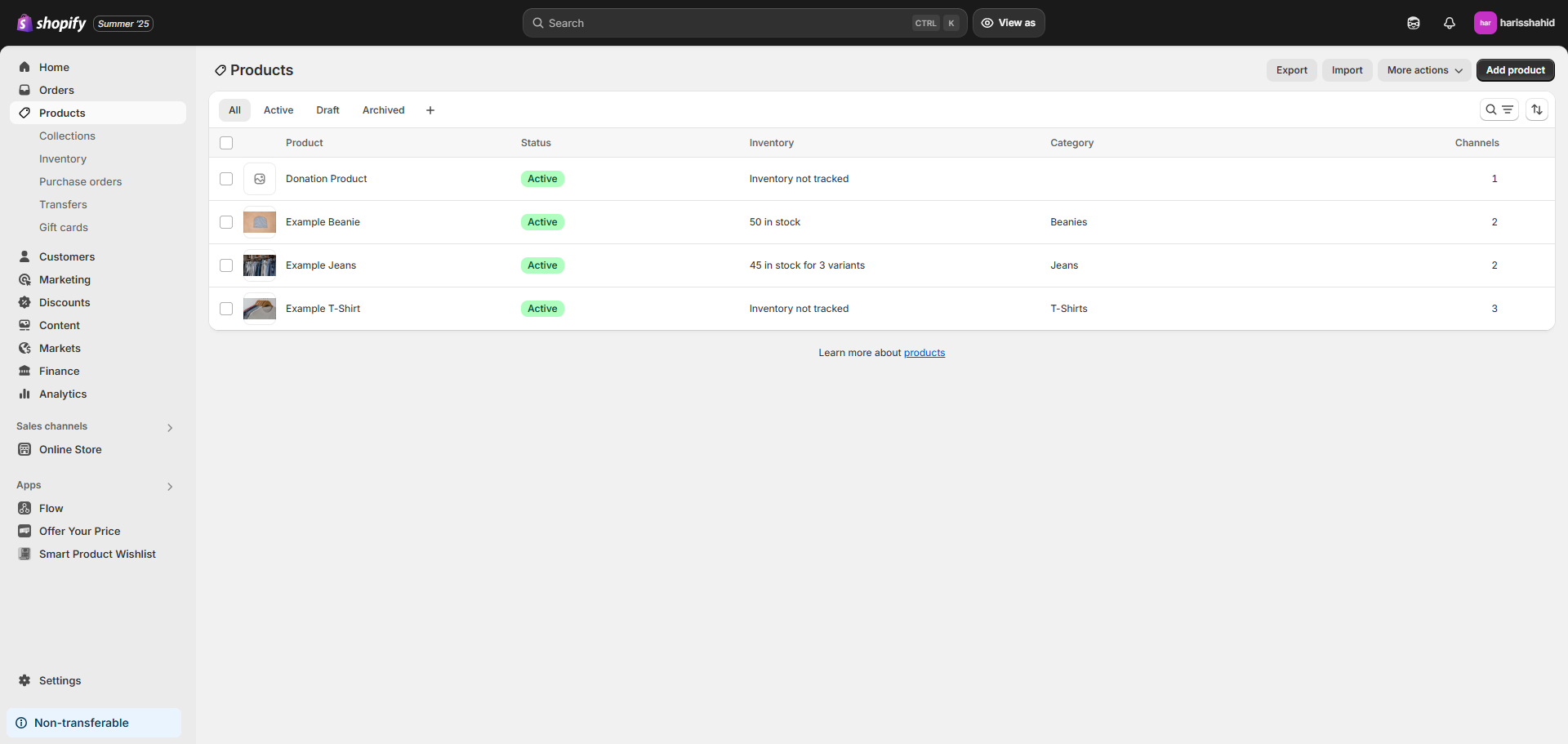Open the Example Beanie thumbnail

point(260,222)
